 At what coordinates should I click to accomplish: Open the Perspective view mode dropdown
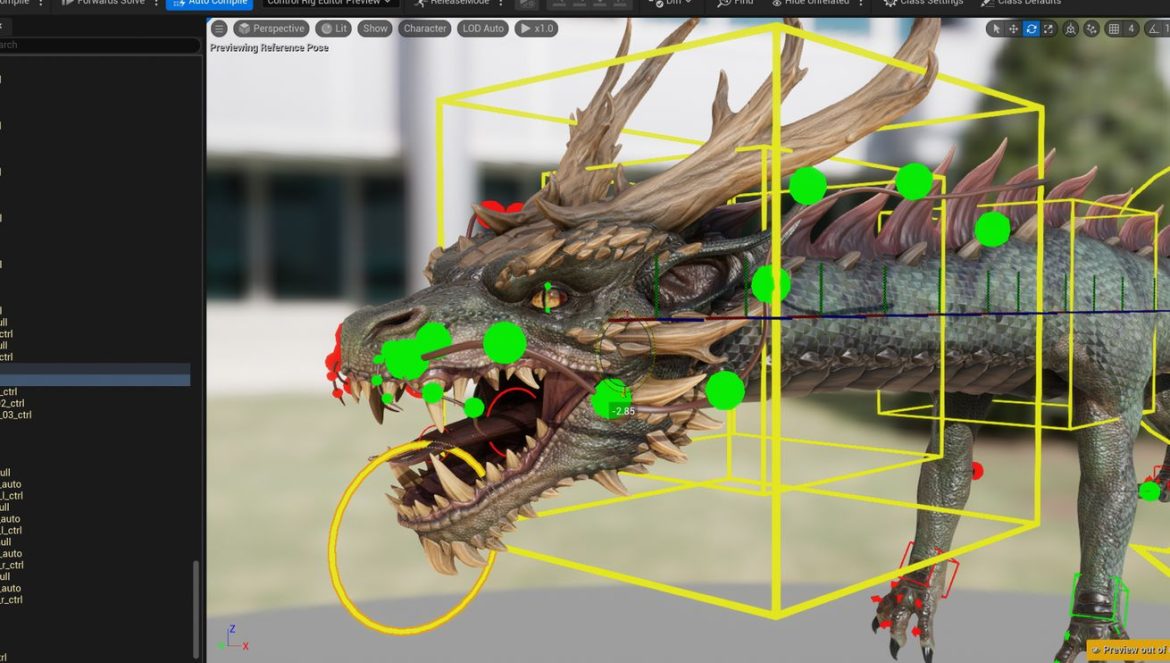[271, 29]
